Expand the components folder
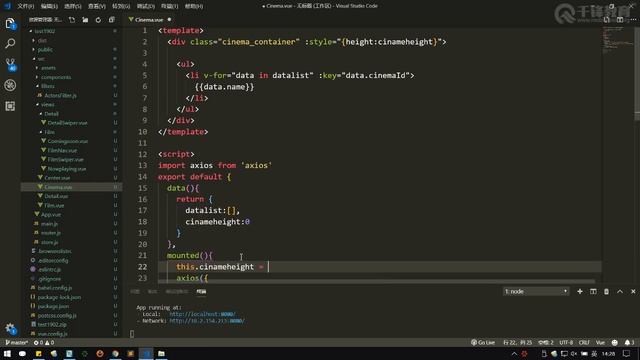 56,77
